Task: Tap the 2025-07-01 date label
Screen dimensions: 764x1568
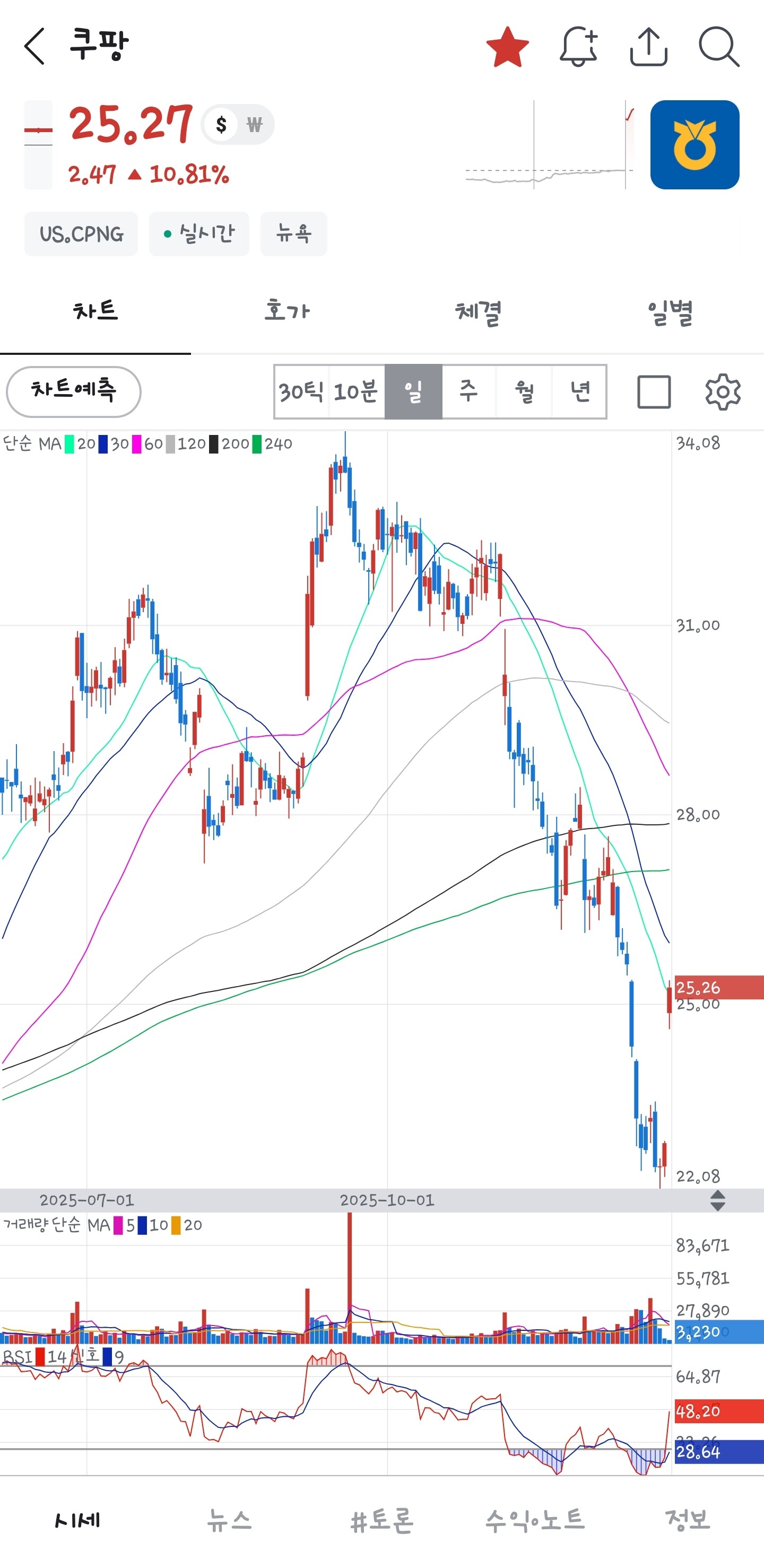Action: pos(86,1200)
